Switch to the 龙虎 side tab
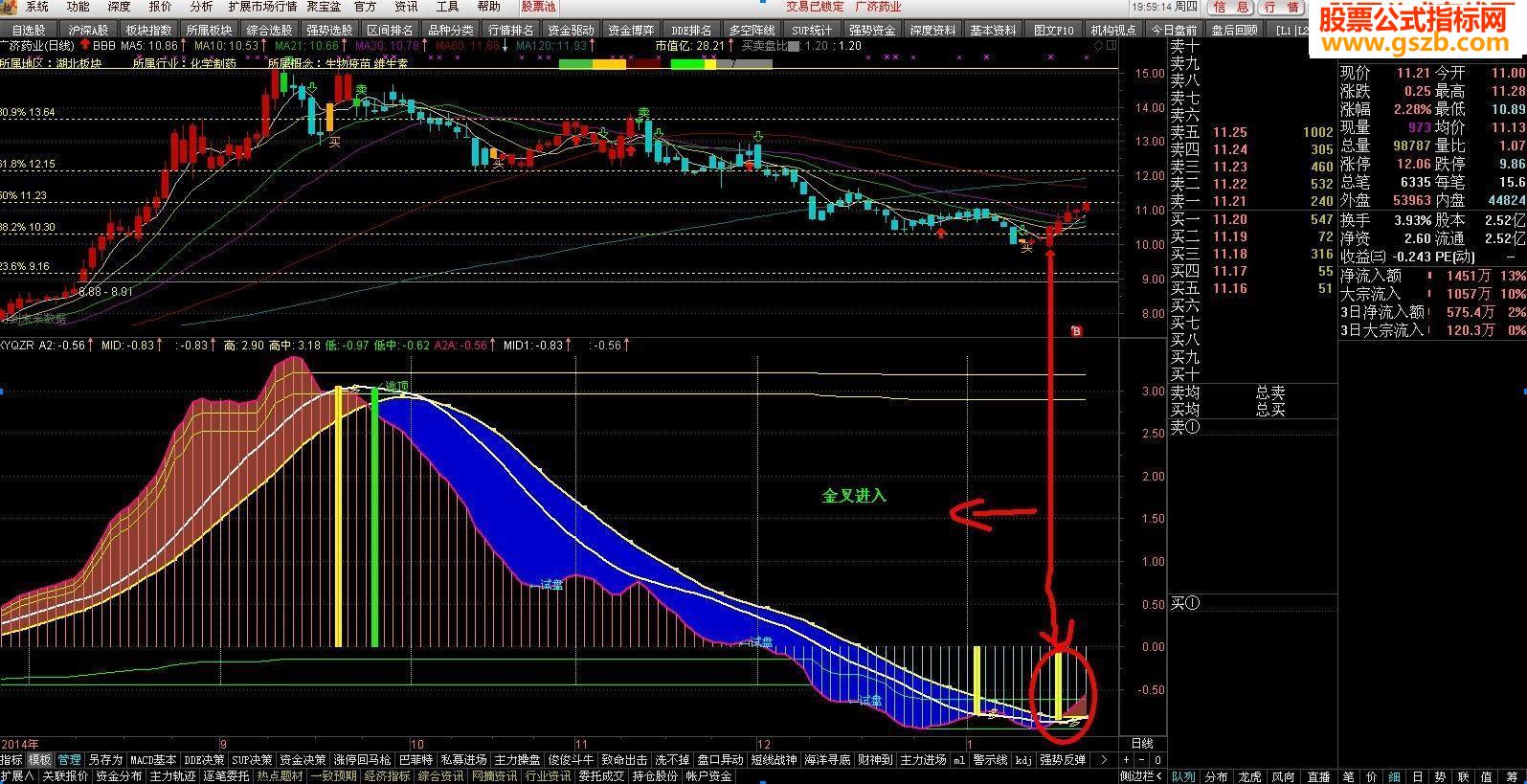 [x=1248, y=776]
